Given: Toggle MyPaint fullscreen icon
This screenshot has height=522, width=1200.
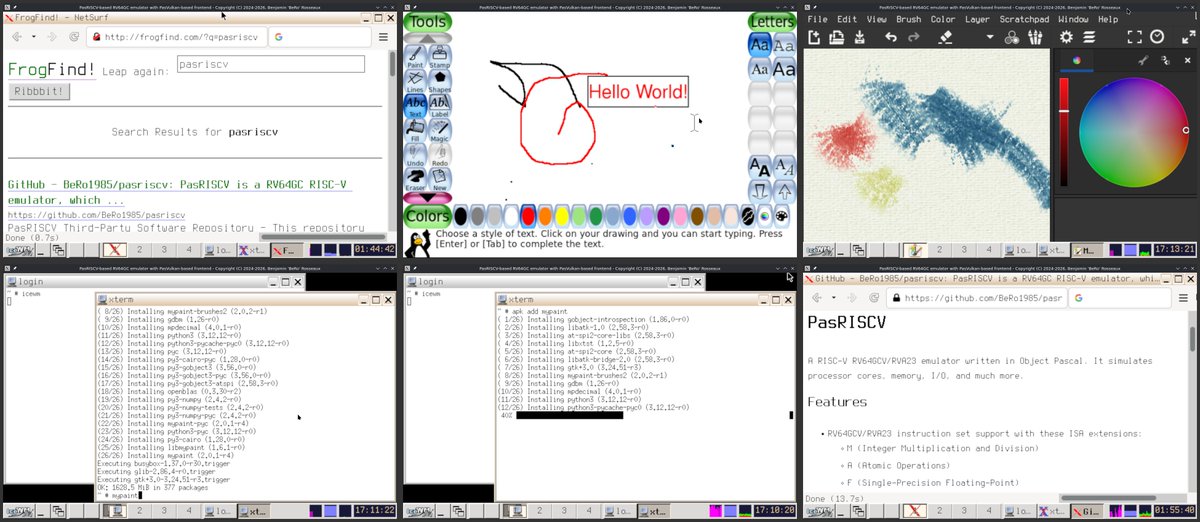Looking at the screenshot, I should pyautogui.click(x=1134, y=37).
